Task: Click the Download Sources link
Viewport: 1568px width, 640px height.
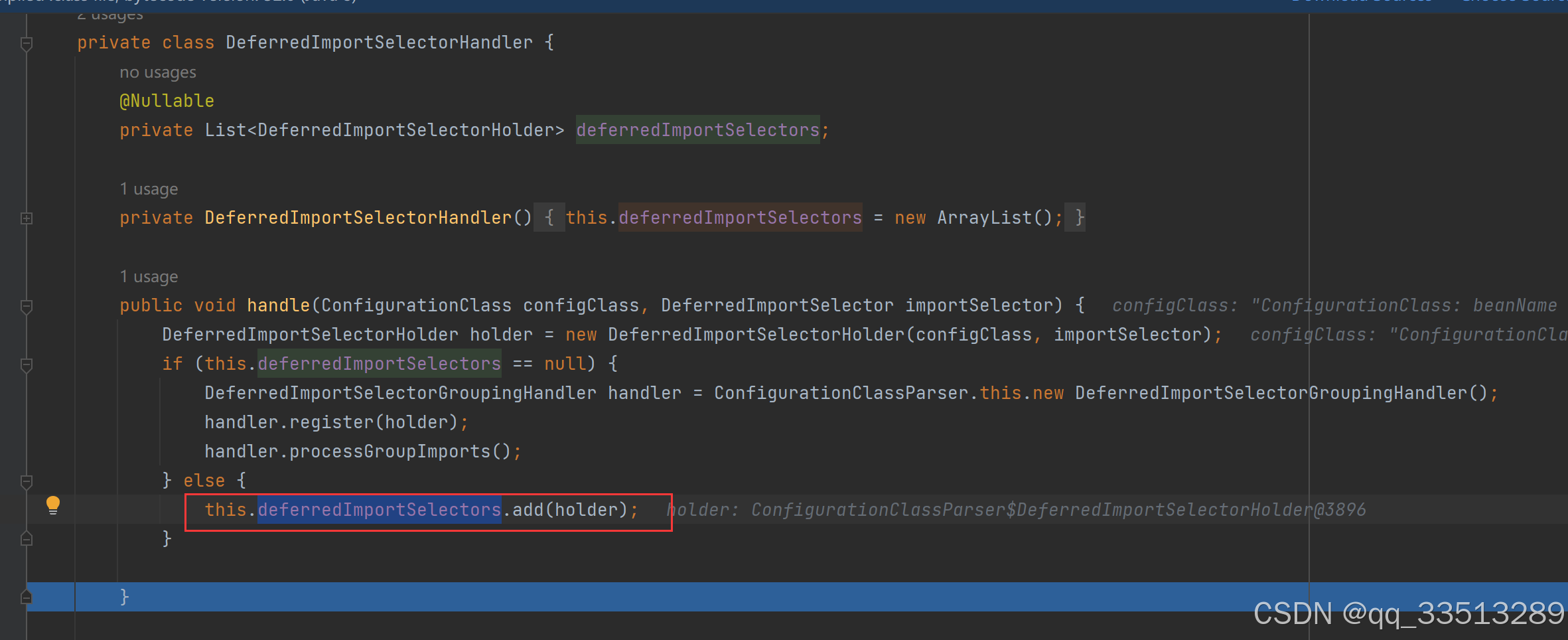Action: click(1360, 2)
